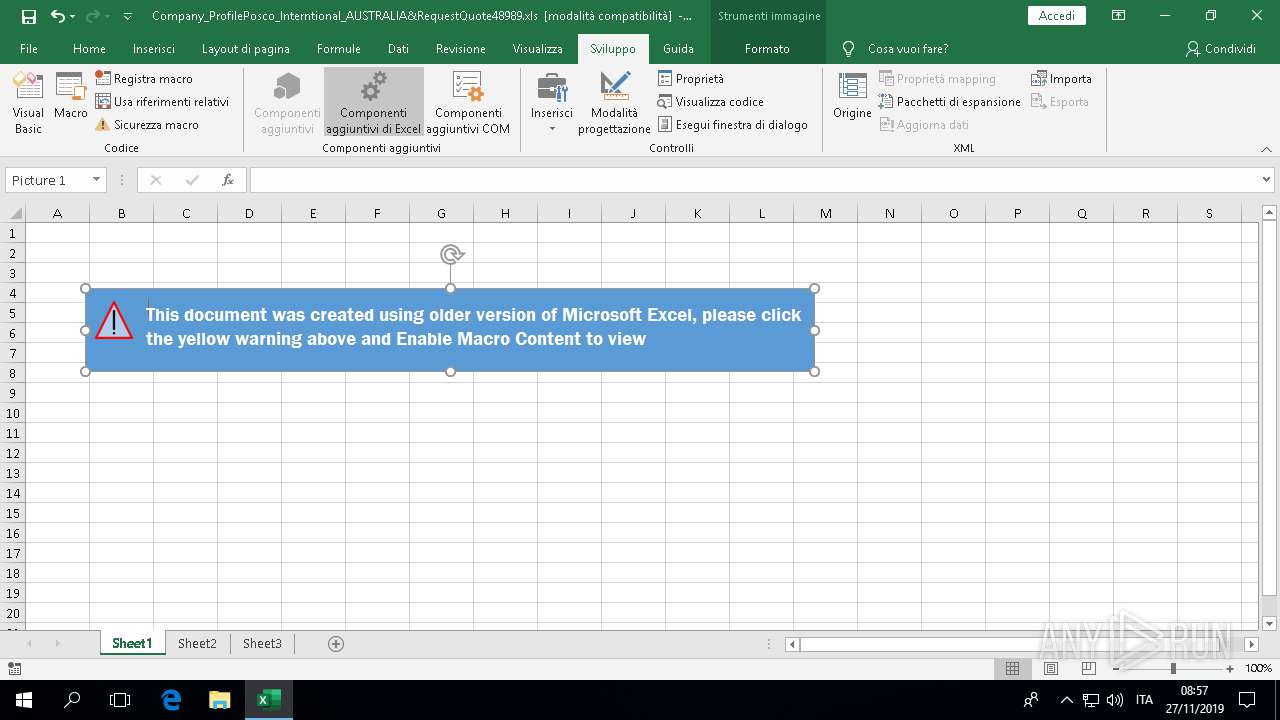Open control Proprietà
The width and height of the screenshot is (1280, 720).
[x=691, y=78]
